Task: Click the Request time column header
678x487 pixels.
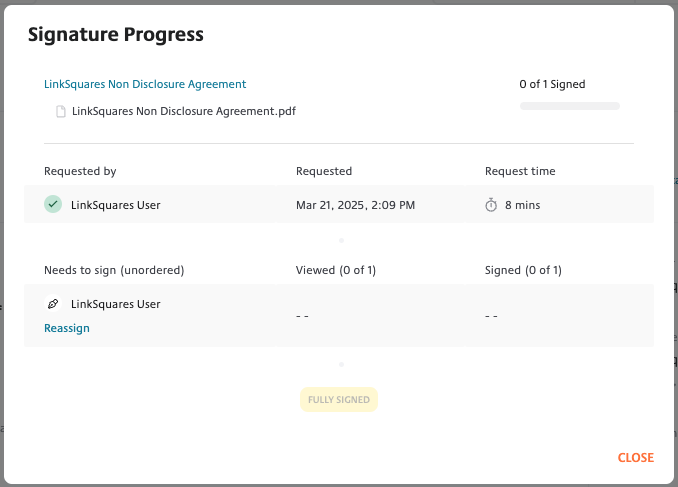Action: tap(520, 171)
